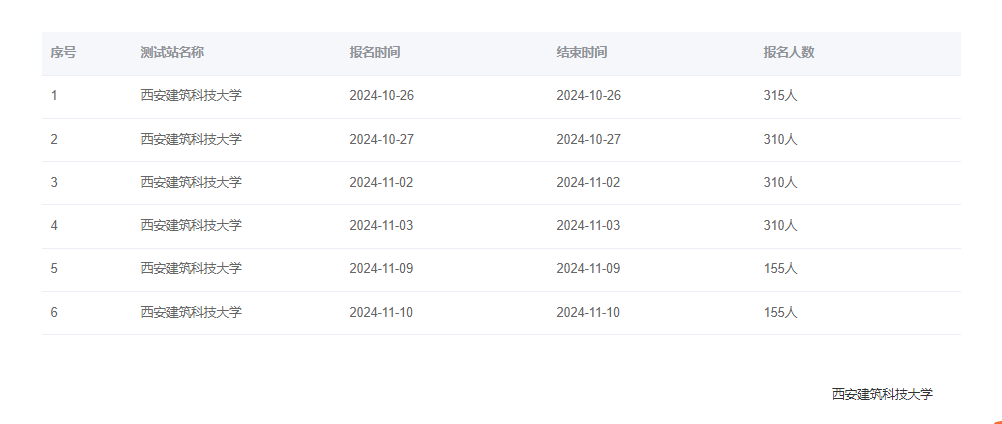The image size is (1002, 424).
Task: Click row 4's 结束时间 date 2024-11-03
Action: tap(588, 225)
